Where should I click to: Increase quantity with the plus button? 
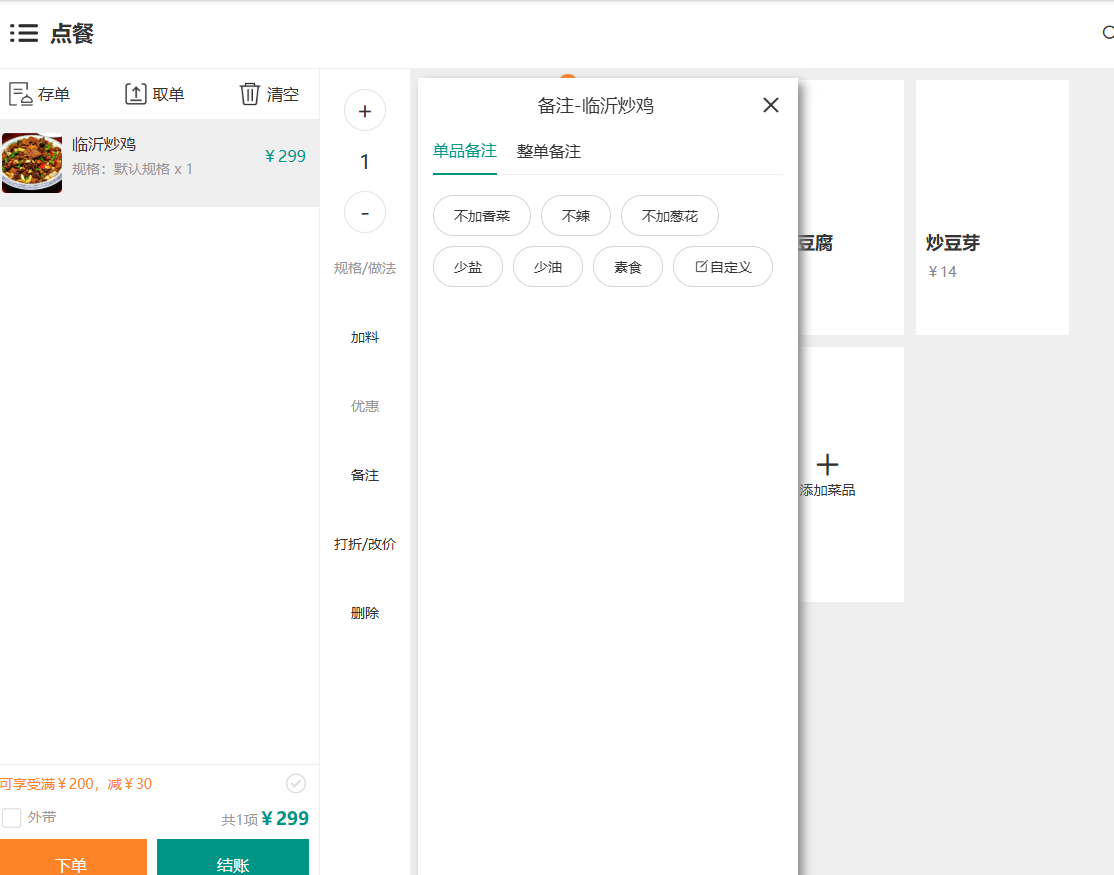pyautogui.click(x=365, y=111)
